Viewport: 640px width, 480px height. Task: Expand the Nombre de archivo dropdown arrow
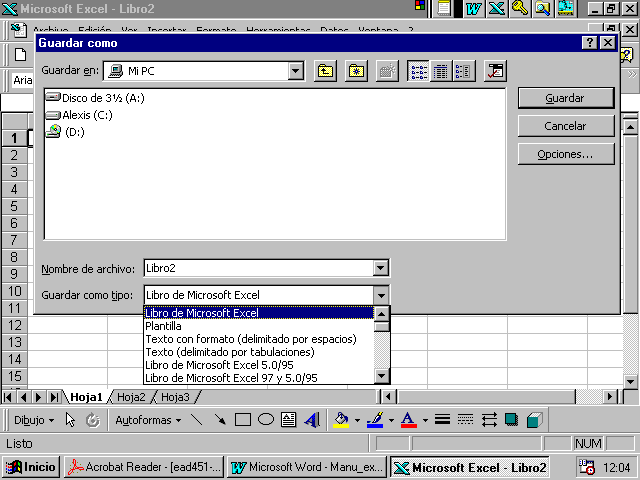[380, 268]
